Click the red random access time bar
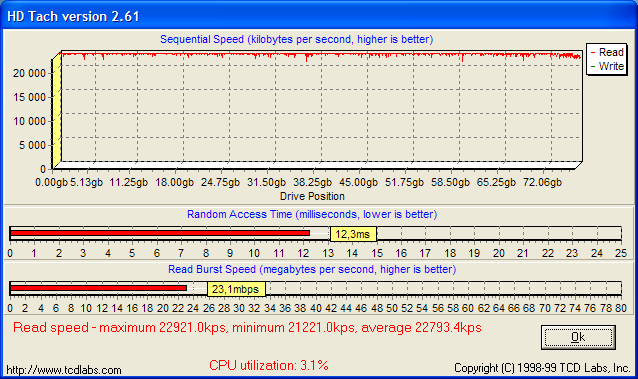 [160, 233]
